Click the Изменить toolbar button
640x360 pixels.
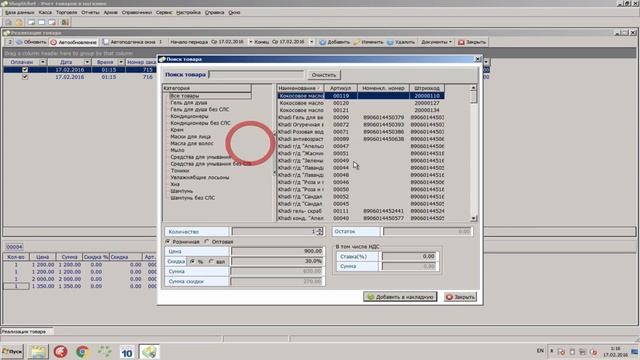click(x=368, y=42)
